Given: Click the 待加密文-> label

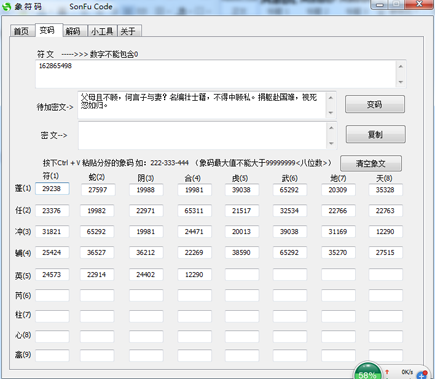Looking at the screenshot, I should (x=55, y=107).
